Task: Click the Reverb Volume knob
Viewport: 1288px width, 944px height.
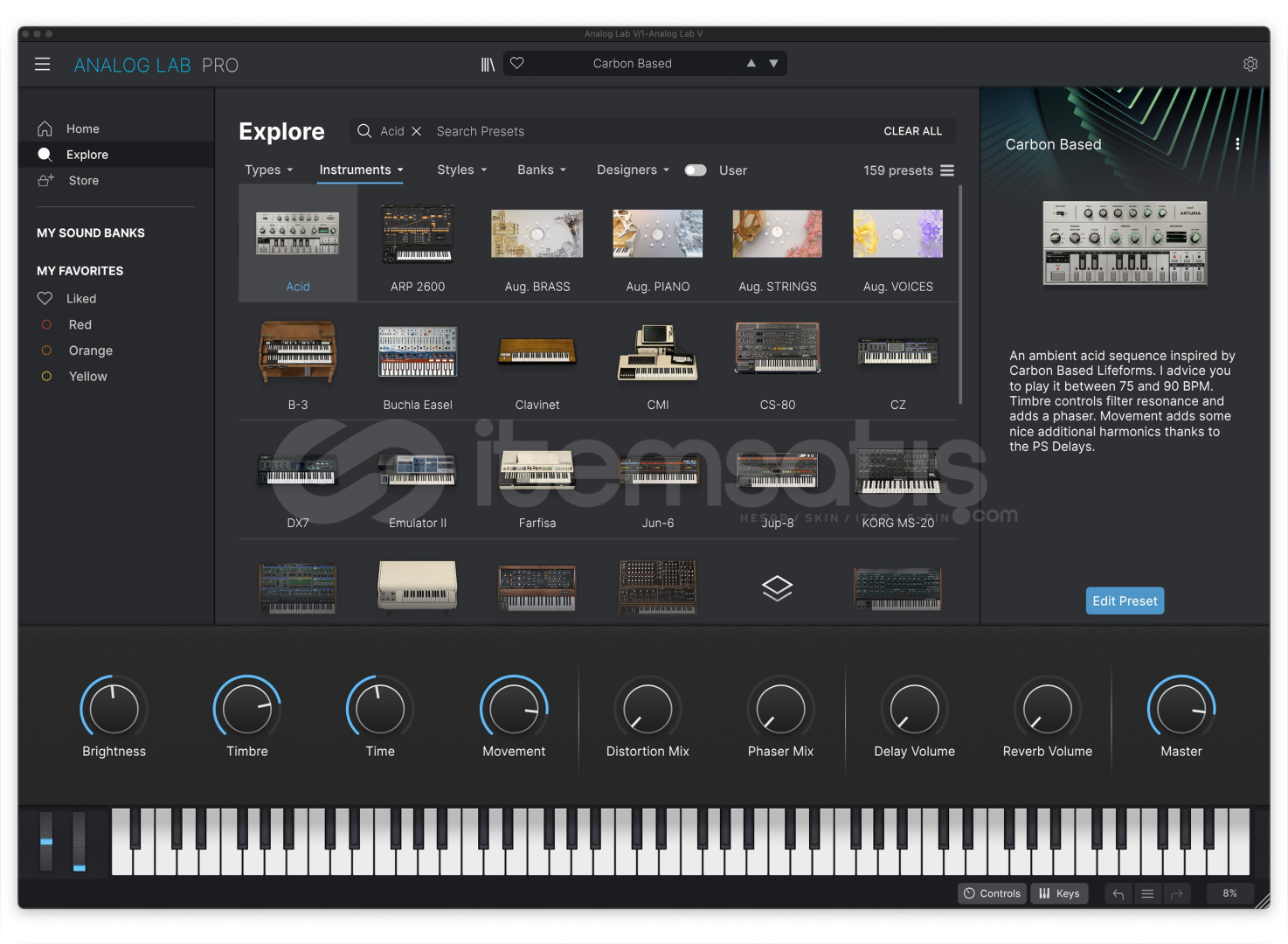Action: 1047,709
